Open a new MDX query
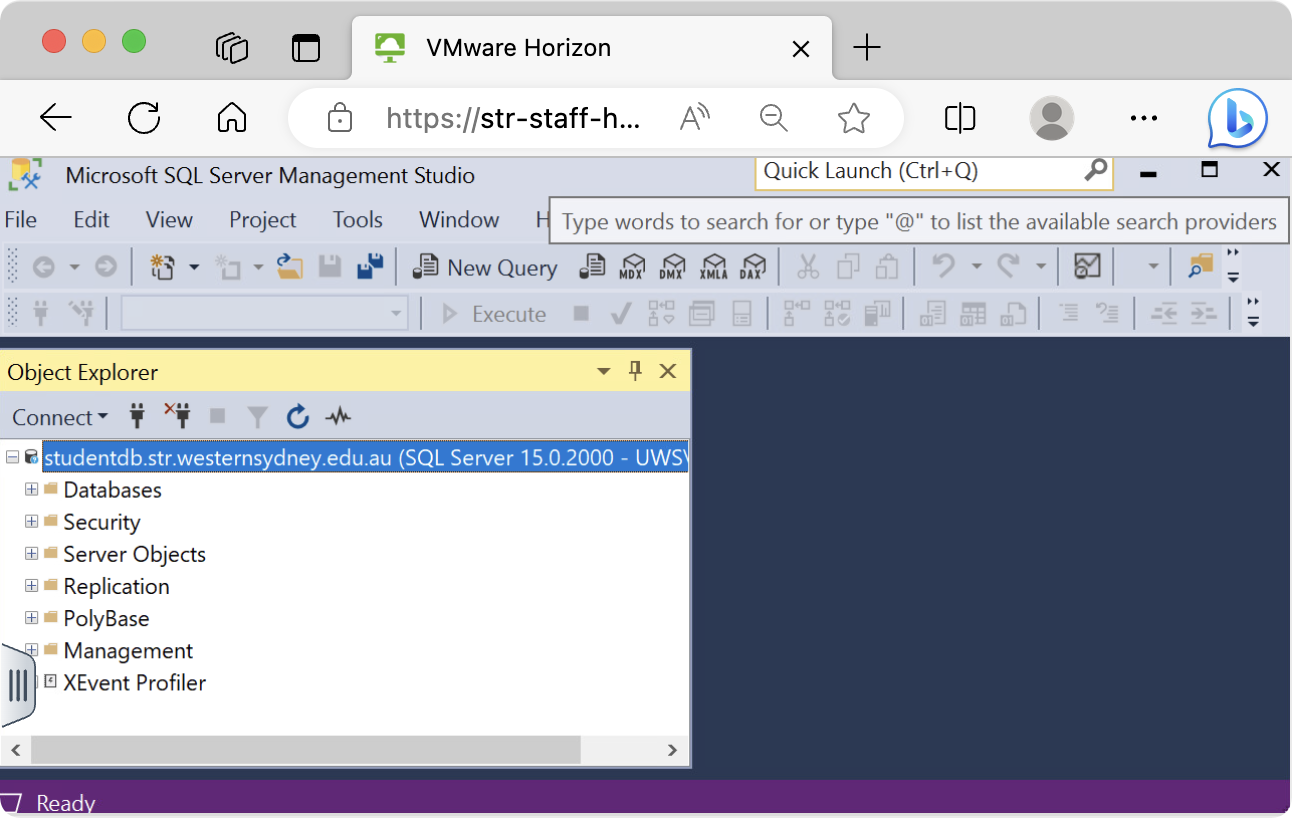1292x818 pixels. 632,267
